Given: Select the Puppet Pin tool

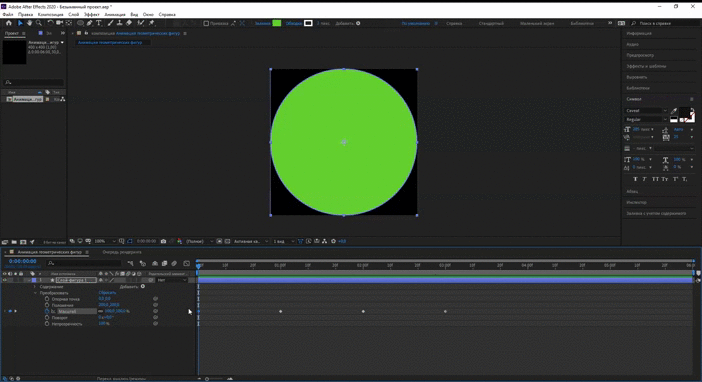Looking at the screenshot, I should coord(152,23).
